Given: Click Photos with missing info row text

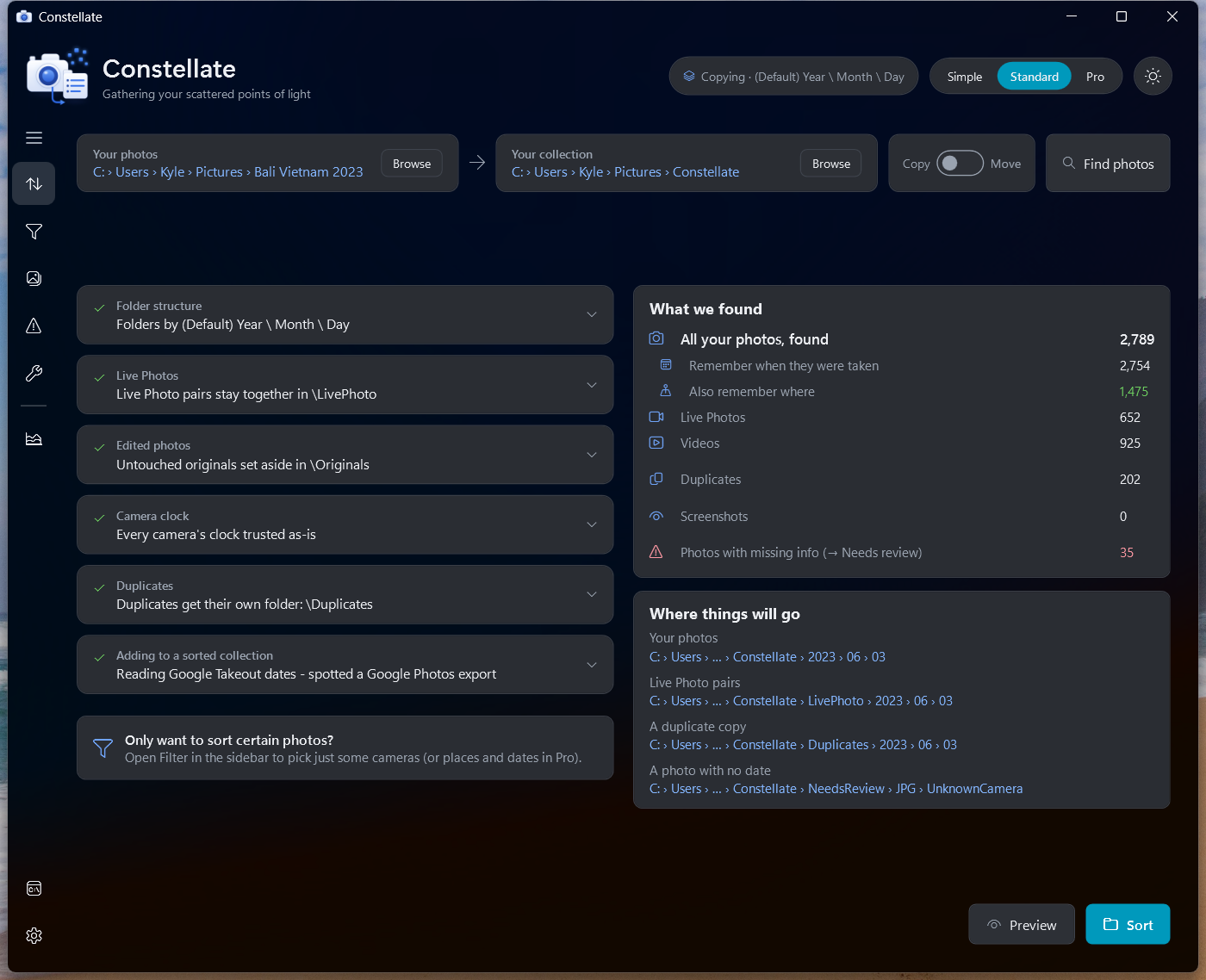Looking at the screenshot, I should tap(801, 552).
